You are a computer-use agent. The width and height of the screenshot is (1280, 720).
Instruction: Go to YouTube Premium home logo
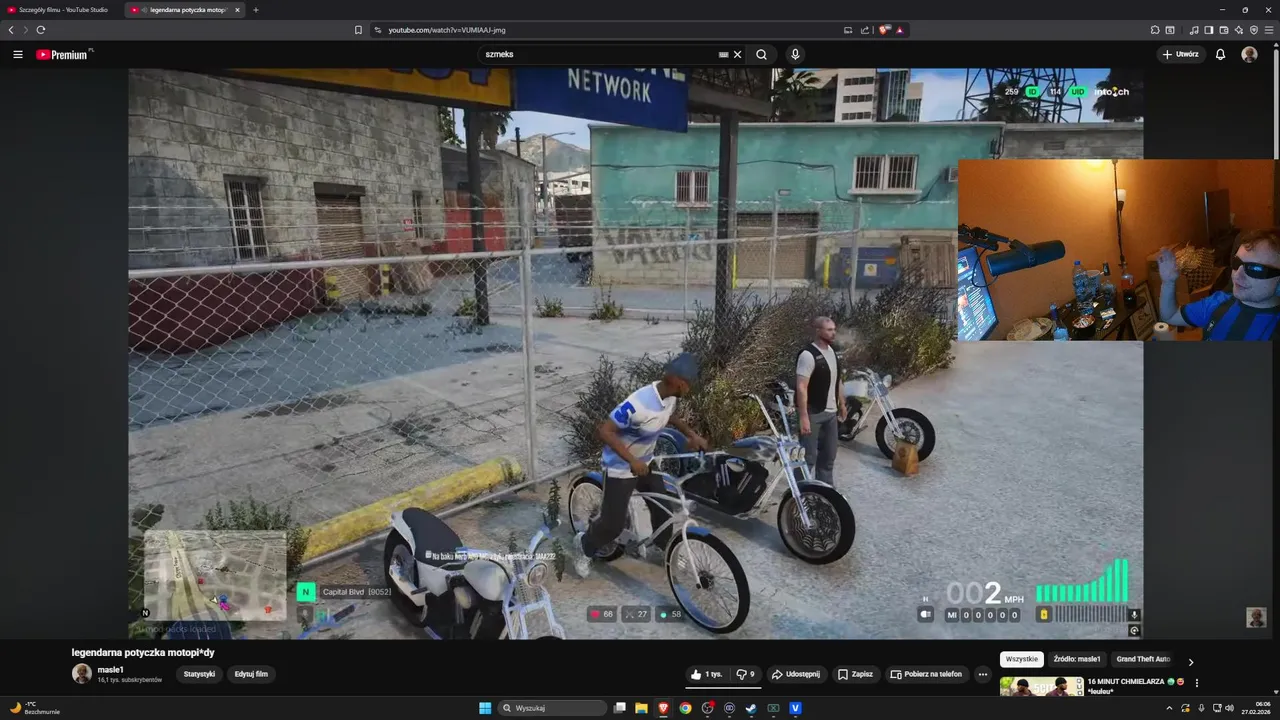click(x=64, y=54)
